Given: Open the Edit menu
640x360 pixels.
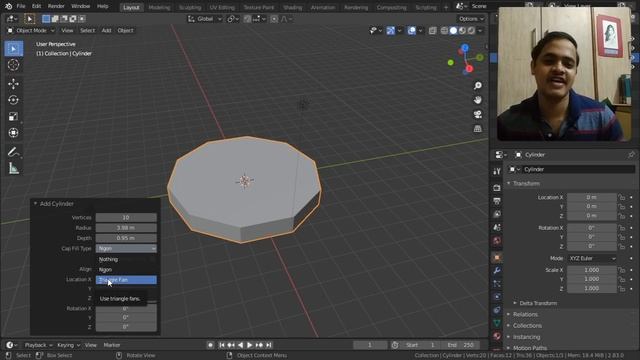Looking at the screenshot, I should [36, 7].
